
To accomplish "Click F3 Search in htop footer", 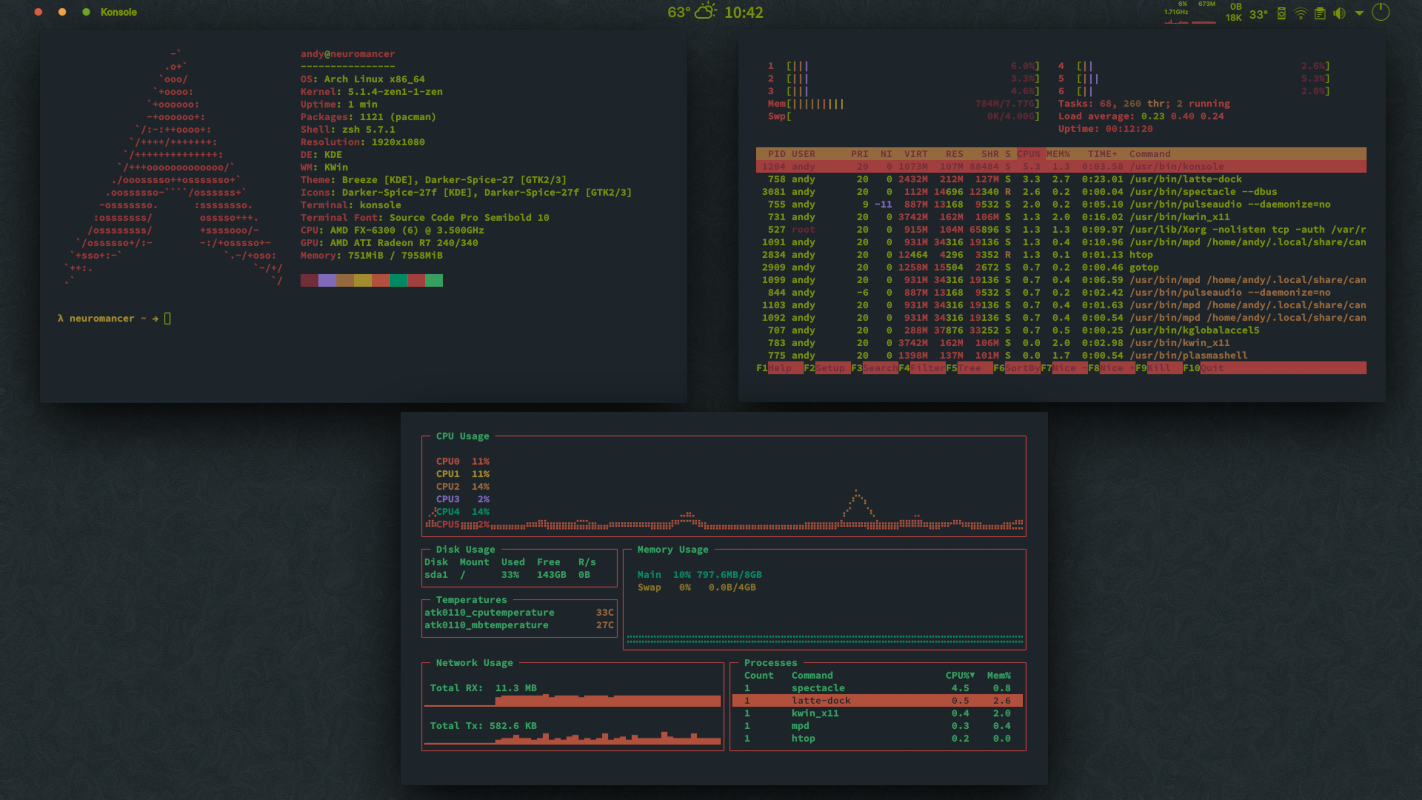I will (x=875, y=368).
